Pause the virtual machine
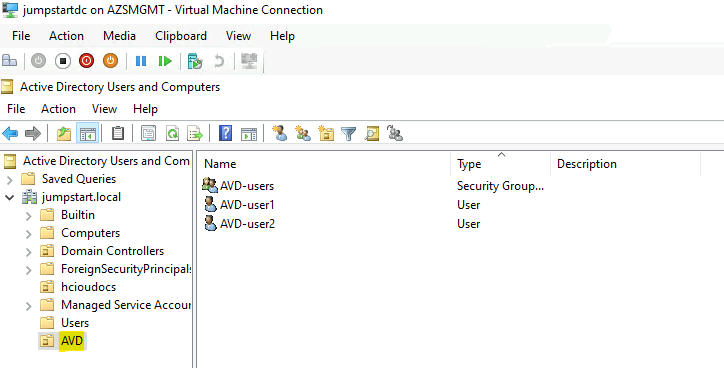This screenshot has height=368, width=724. pos(141,61)
